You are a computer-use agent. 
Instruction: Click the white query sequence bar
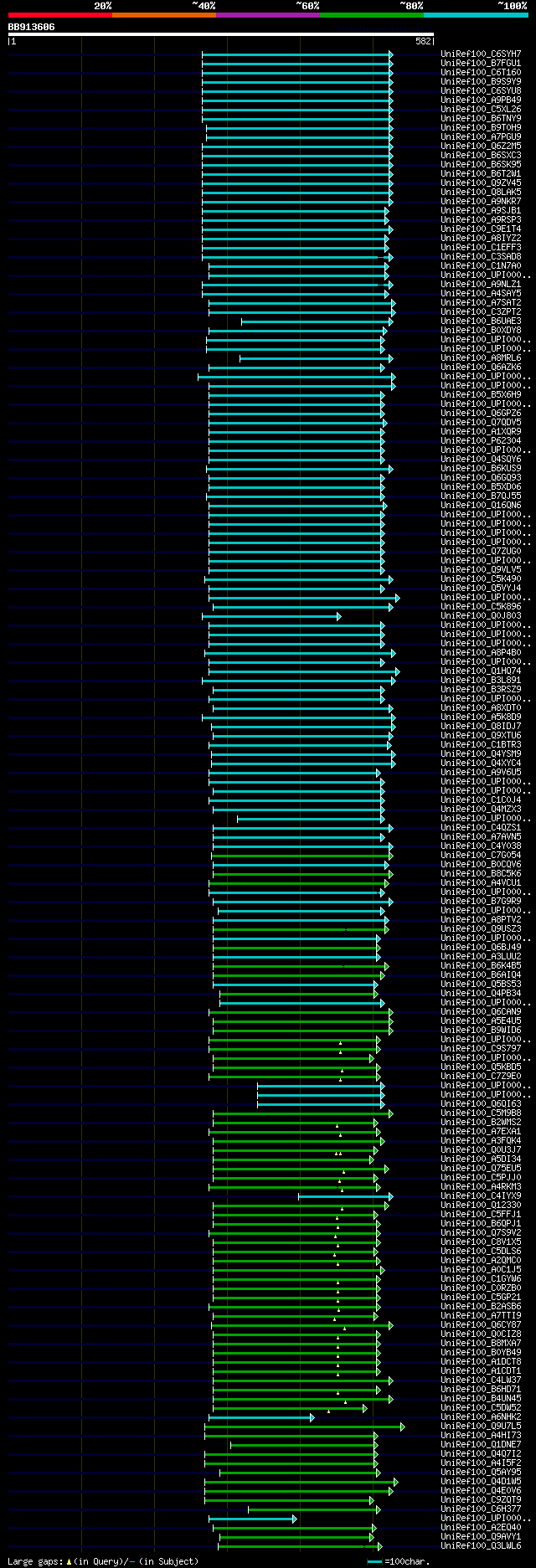point(220,34)
